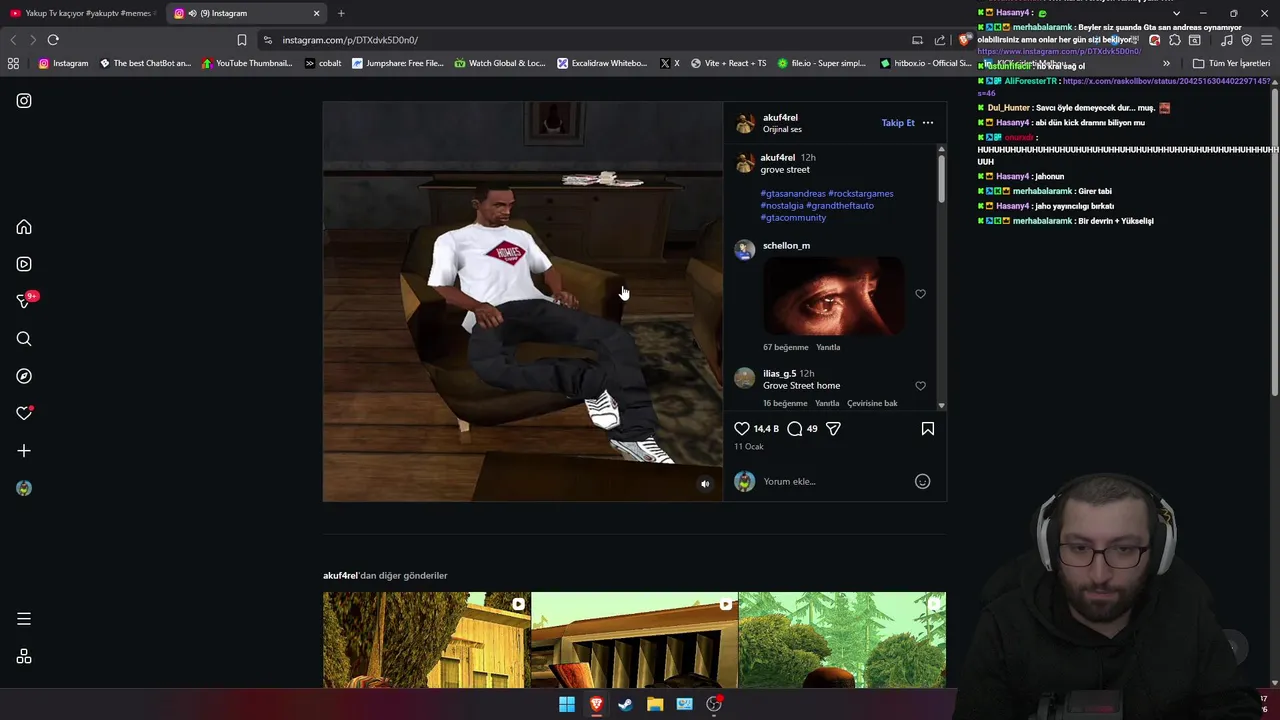Open the #gtacommunity hashtag

(x=793, y=218)
